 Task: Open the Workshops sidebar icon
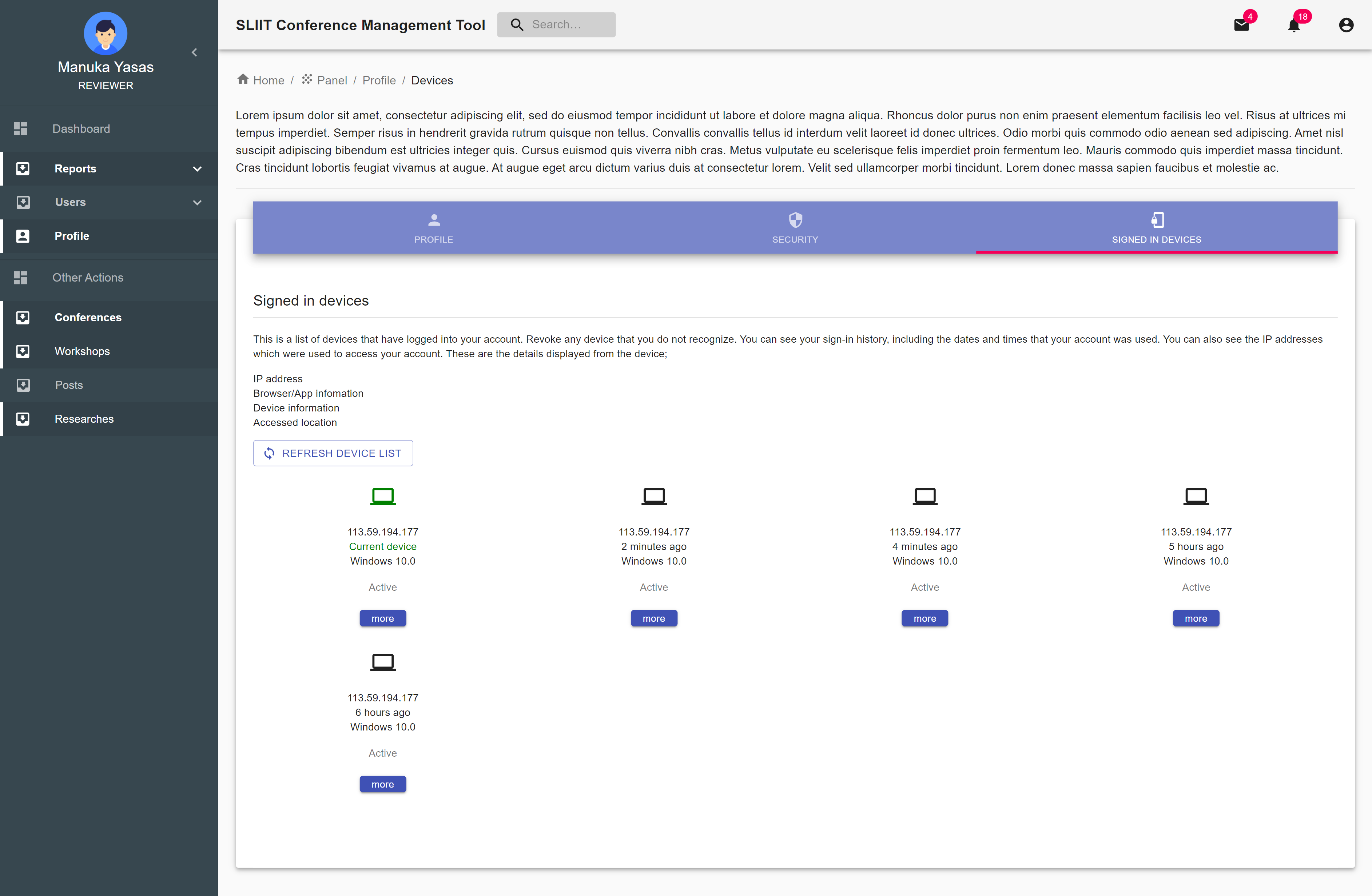[23, 351]
